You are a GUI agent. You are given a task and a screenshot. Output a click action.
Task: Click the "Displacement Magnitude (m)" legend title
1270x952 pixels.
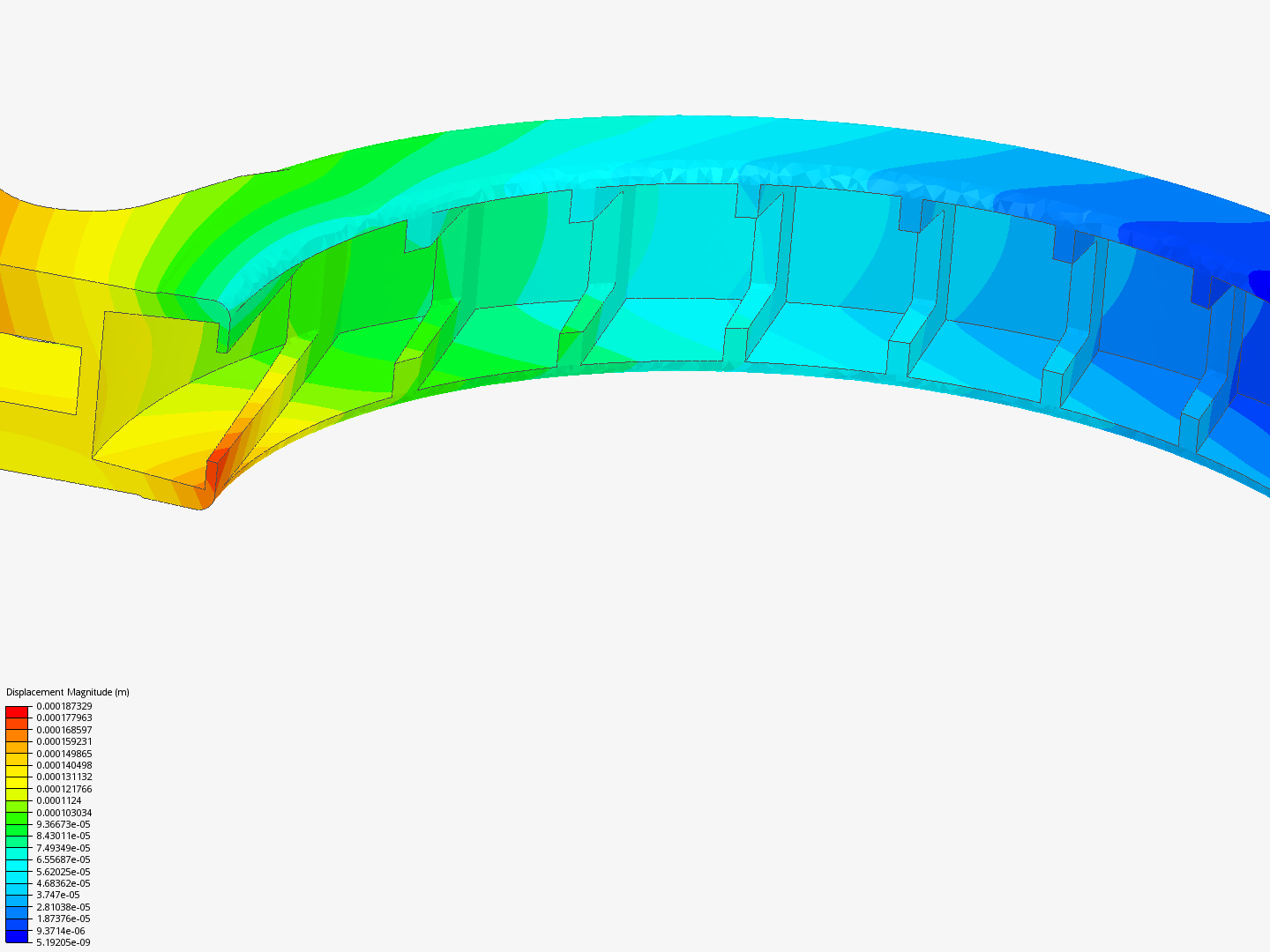pyautogui.click(x=68, y=692)
